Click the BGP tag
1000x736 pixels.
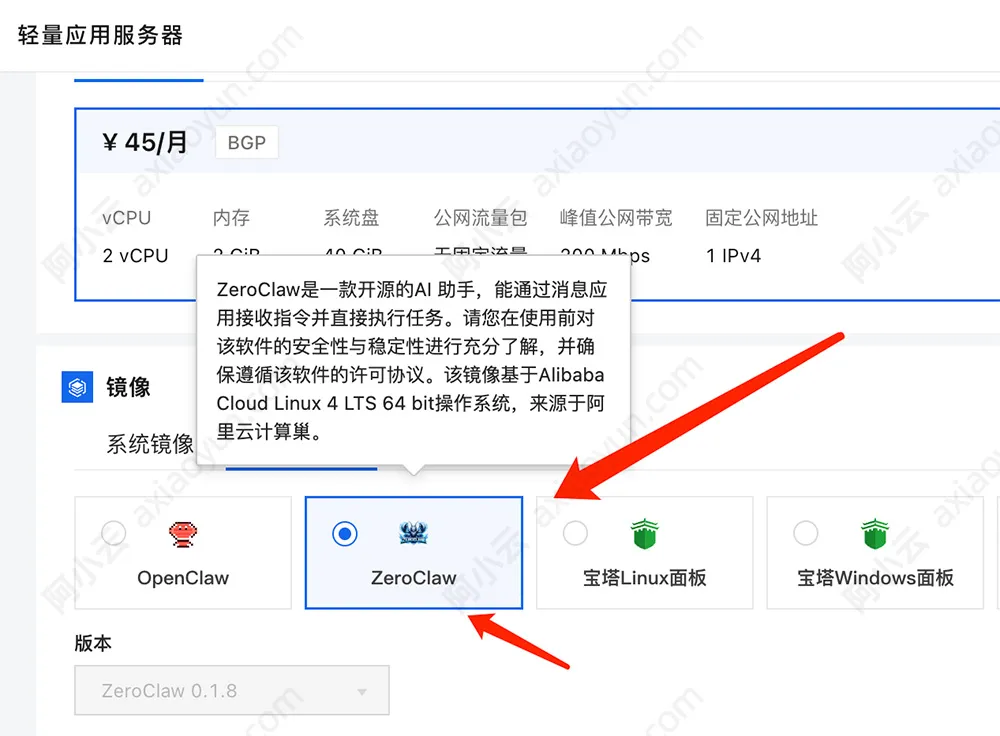(247, 142)
